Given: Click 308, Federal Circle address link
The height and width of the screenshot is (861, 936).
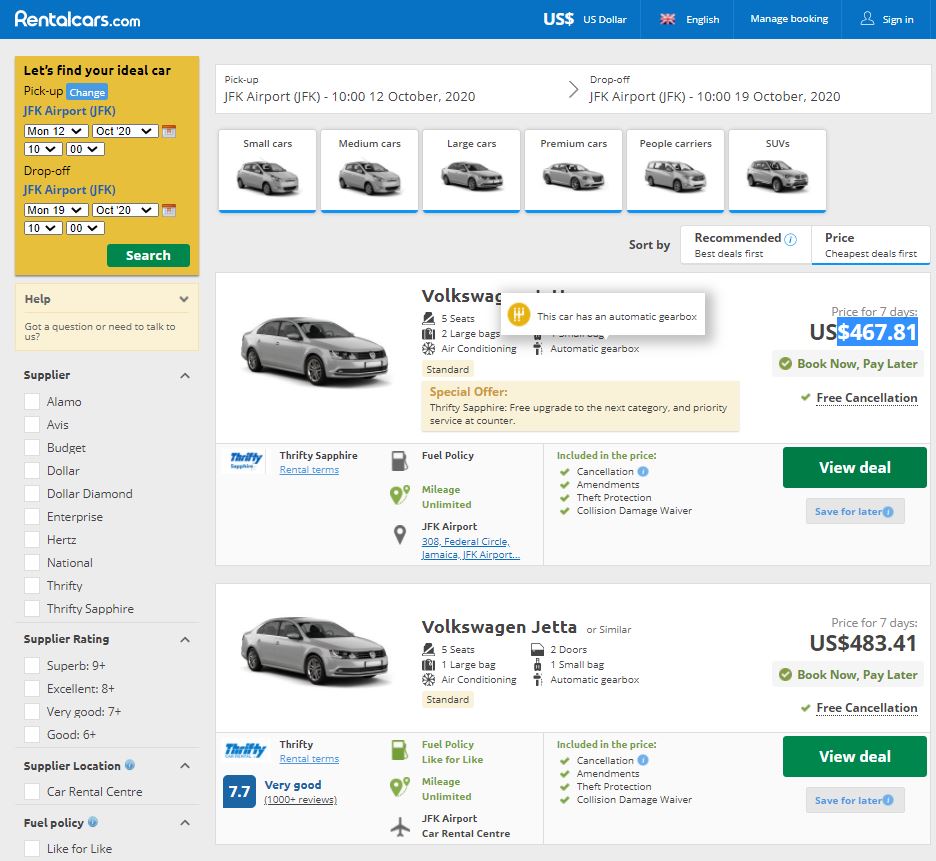Looking at the screenshot, I should point(470,548).
